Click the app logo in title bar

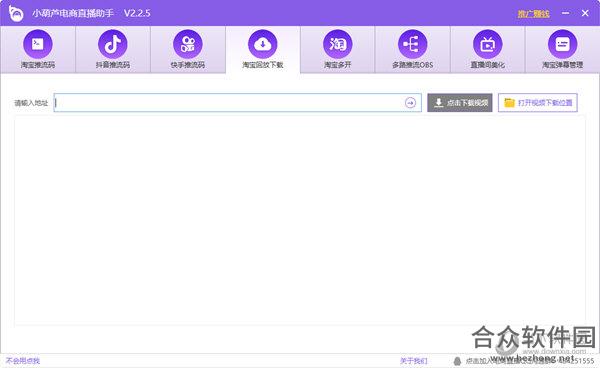click(x=16, y=13)
